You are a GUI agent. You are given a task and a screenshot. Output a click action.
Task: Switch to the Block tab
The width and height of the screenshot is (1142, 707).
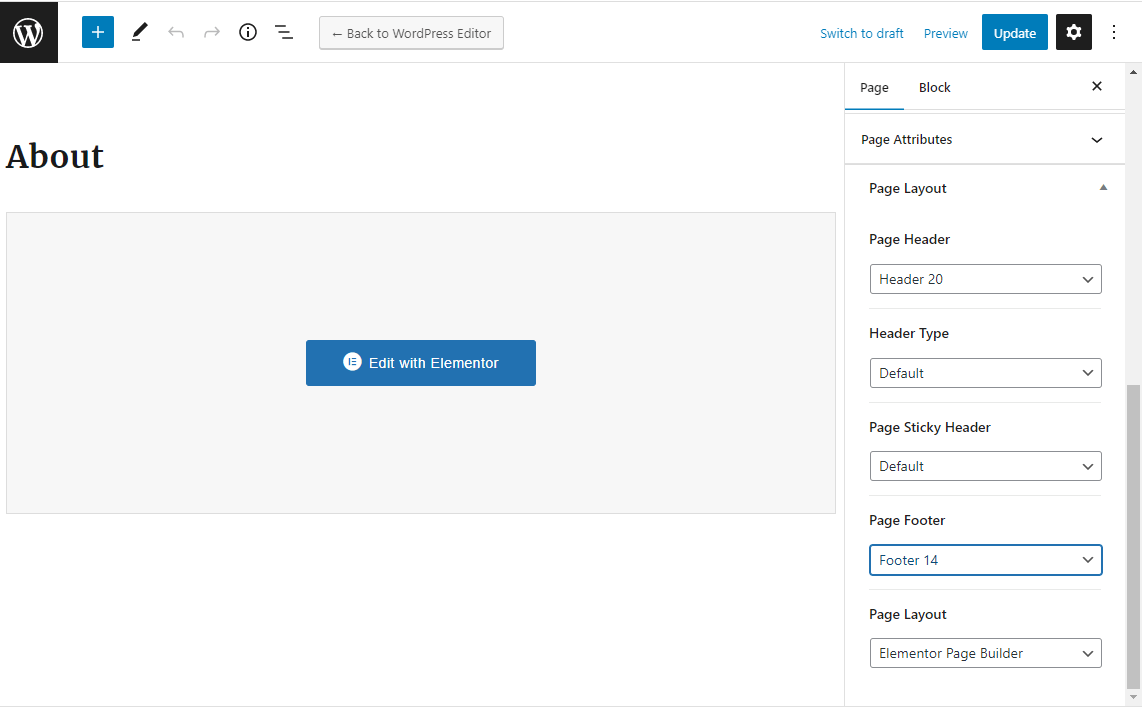tap(934, 88)
